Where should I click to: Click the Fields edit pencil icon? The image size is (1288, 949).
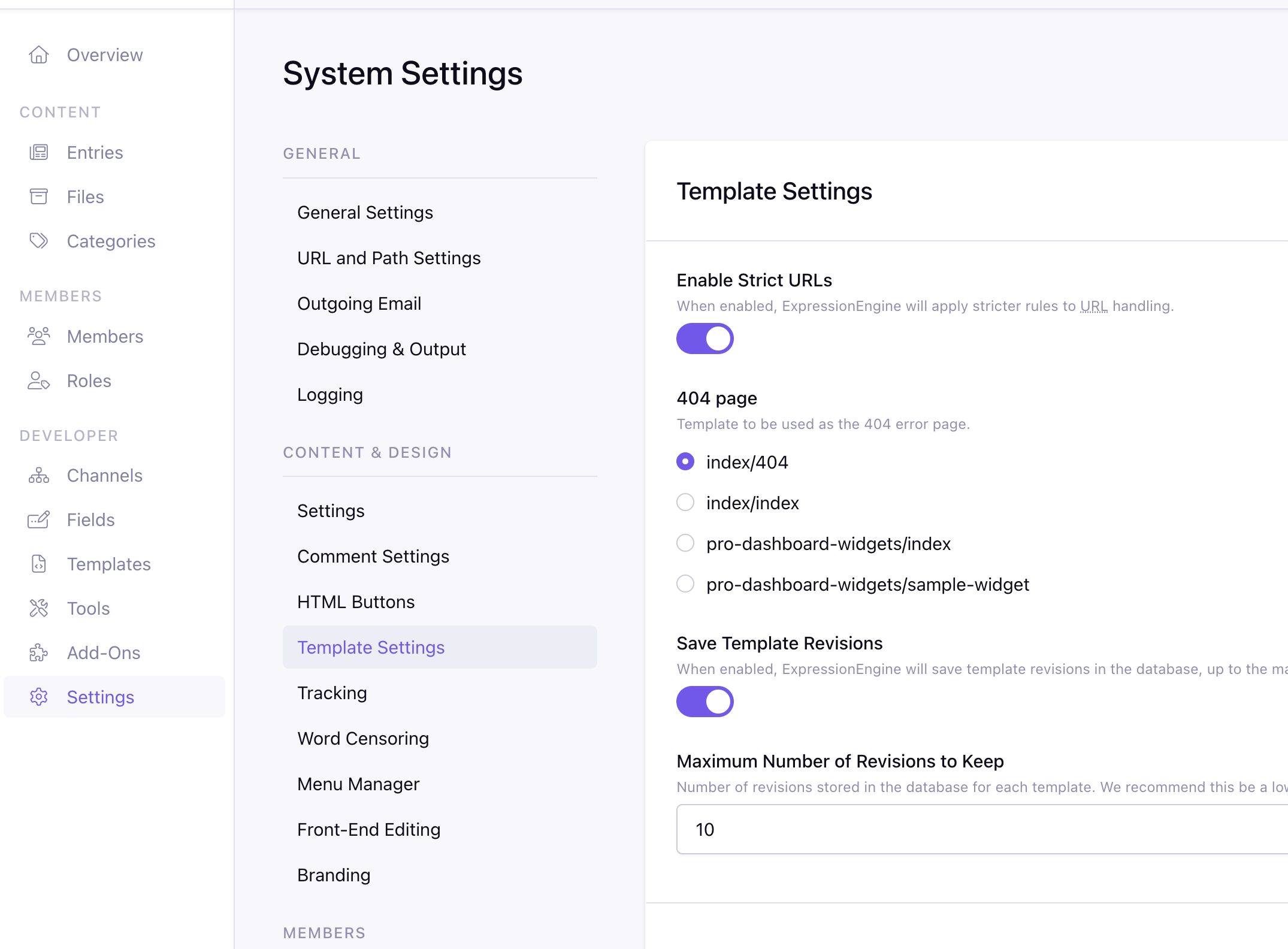click(x=39, y=519)
